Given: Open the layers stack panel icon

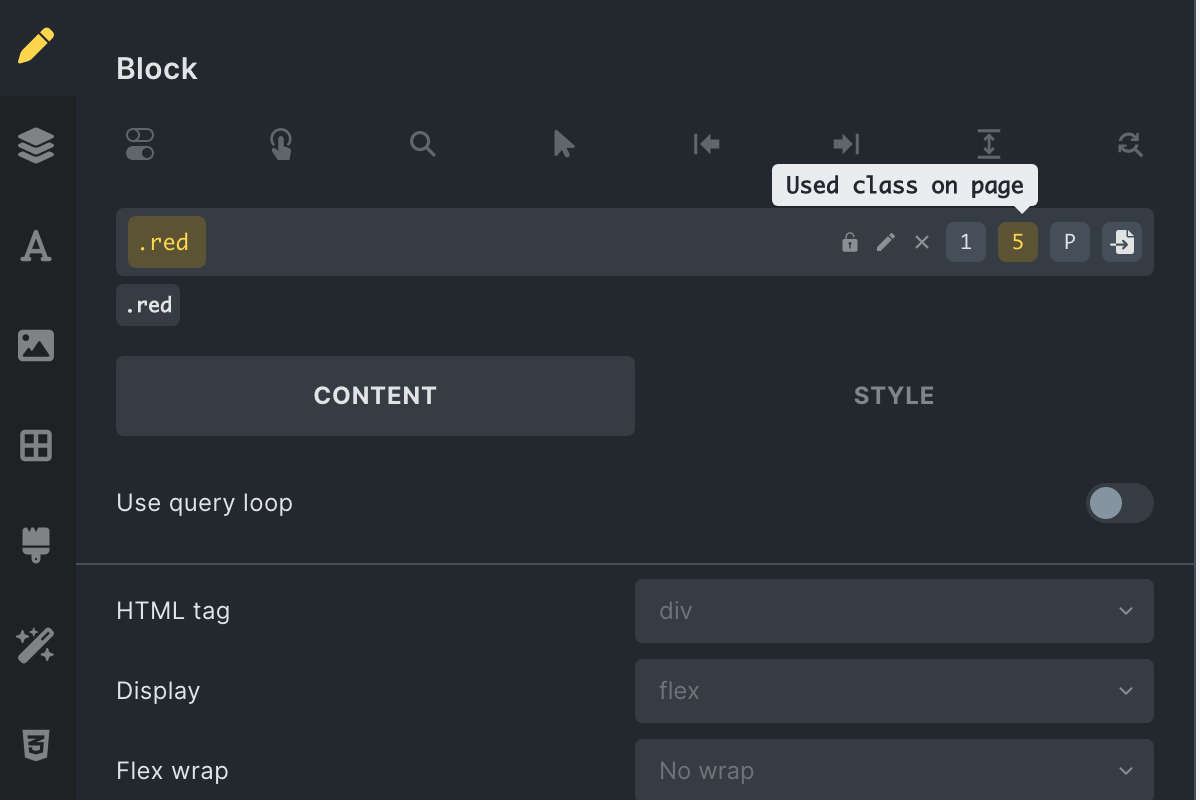Looking at the screenshot, I should click(36, 146).
